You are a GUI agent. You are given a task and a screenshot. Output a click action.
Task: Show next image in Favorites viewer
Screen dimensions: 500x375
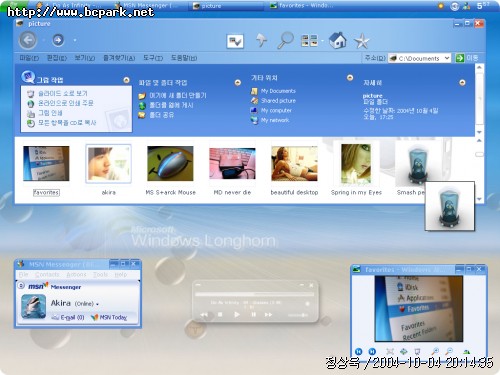pos(372,351)
